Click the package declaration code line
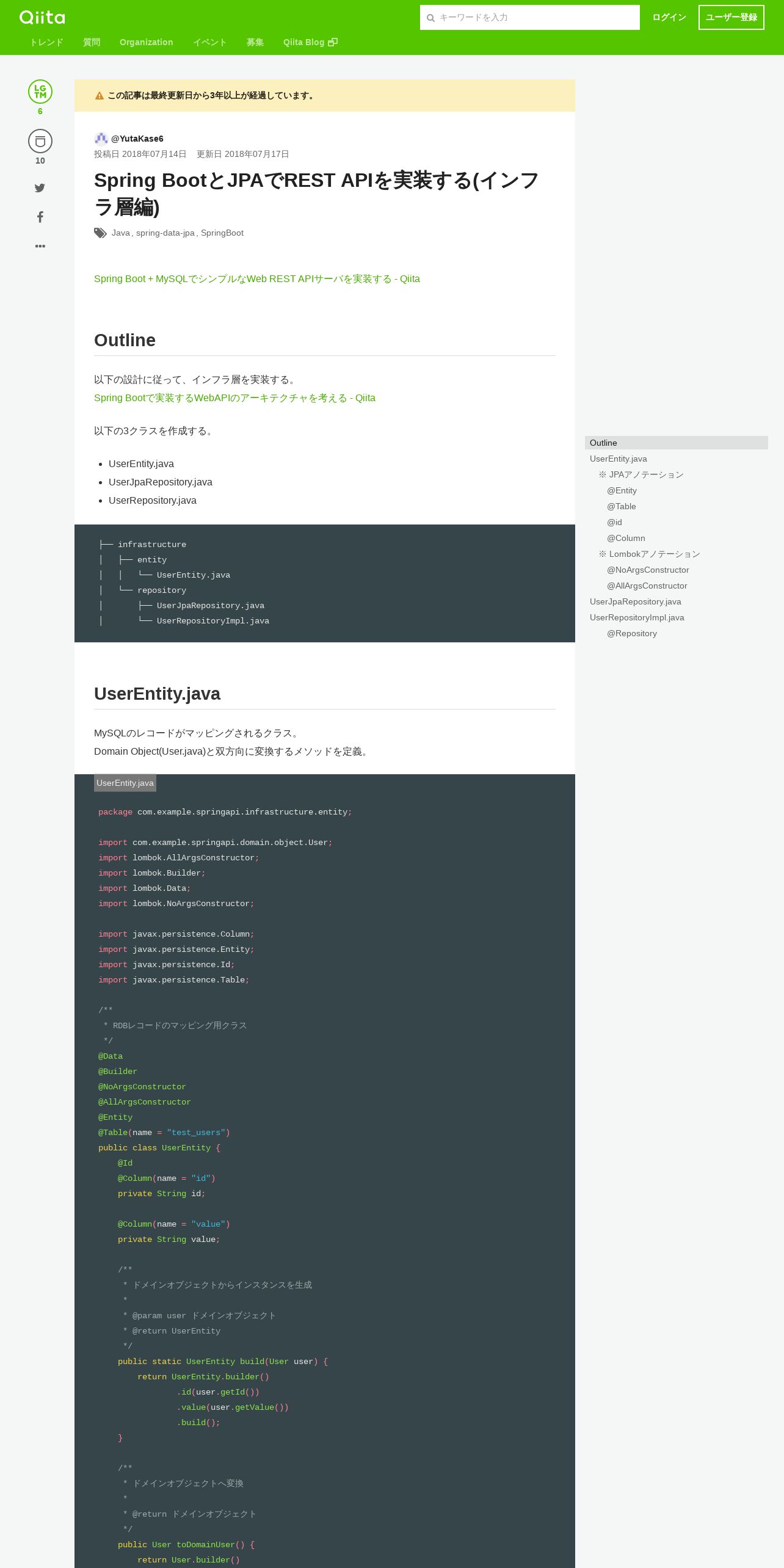 [x=225, y=812]
